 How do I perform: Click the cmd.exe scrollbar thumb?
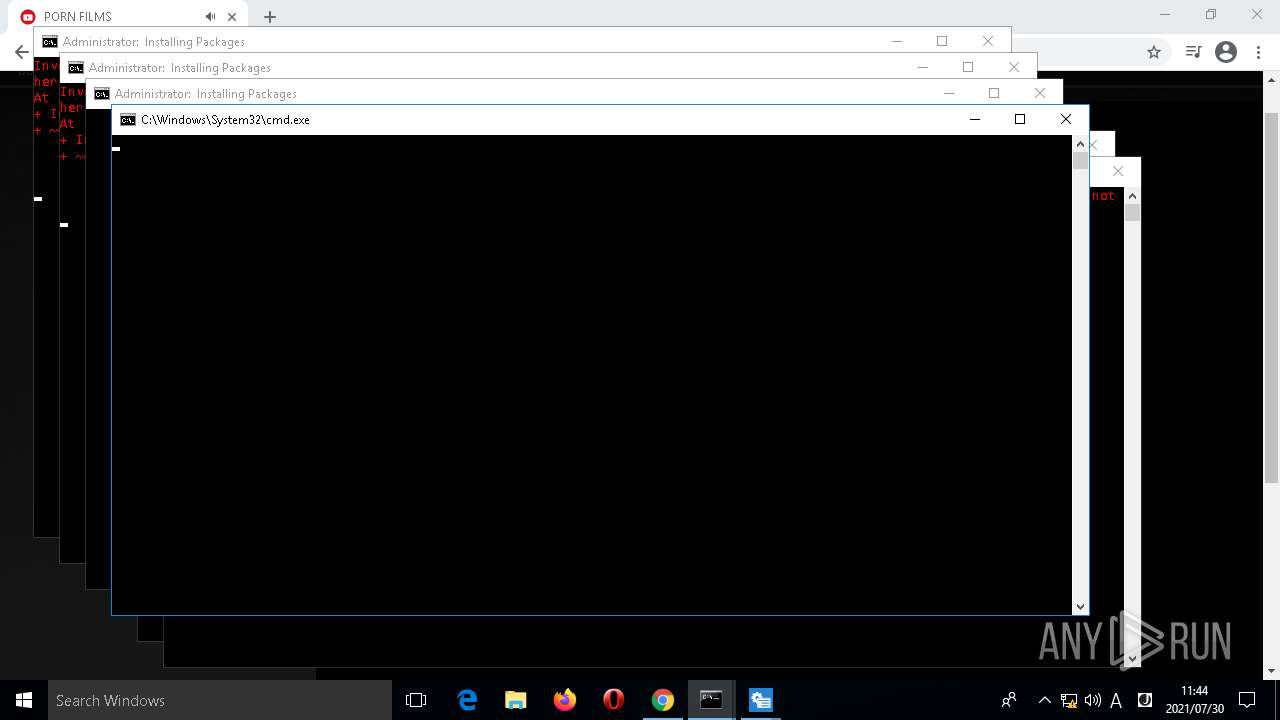click(1080, 160)
